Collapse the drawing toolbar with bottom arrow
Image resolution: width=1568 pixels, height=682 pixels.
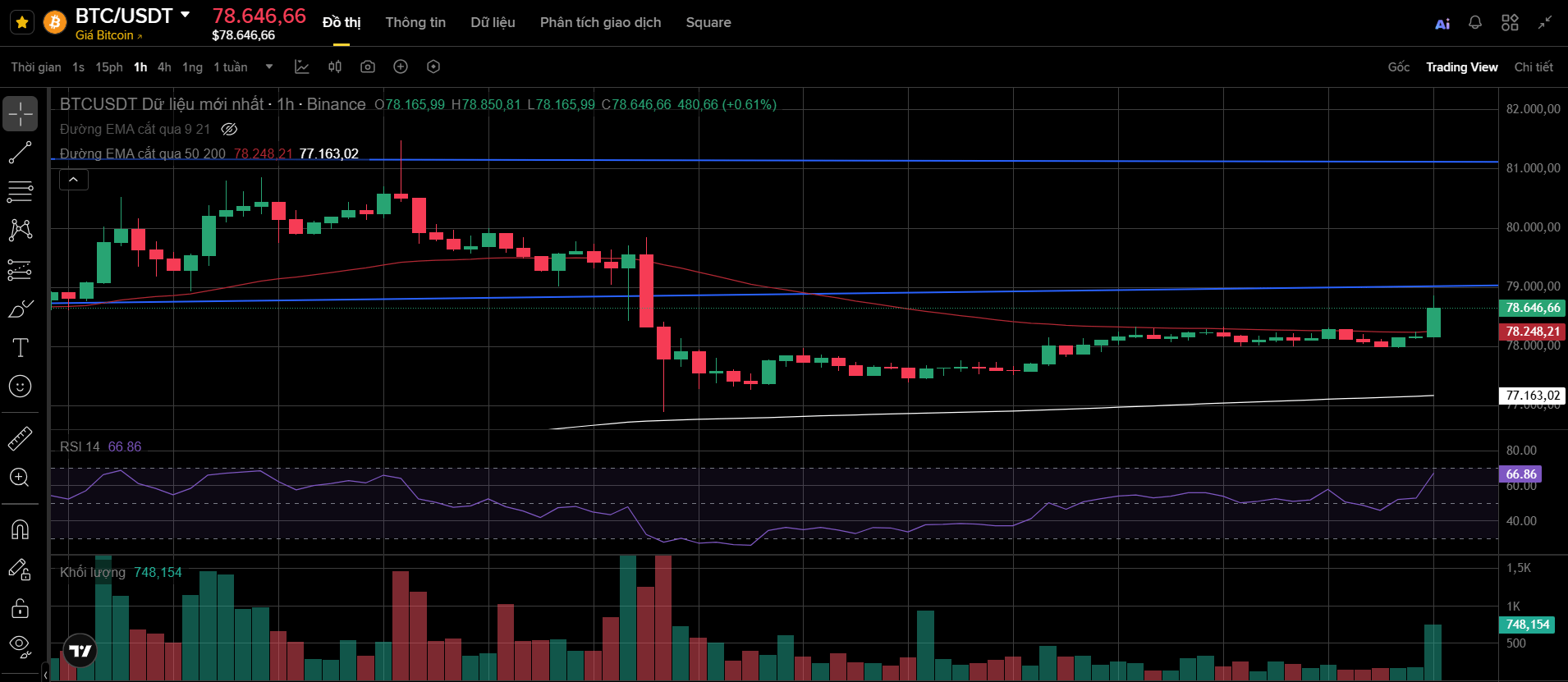click(x=46, y=675)
